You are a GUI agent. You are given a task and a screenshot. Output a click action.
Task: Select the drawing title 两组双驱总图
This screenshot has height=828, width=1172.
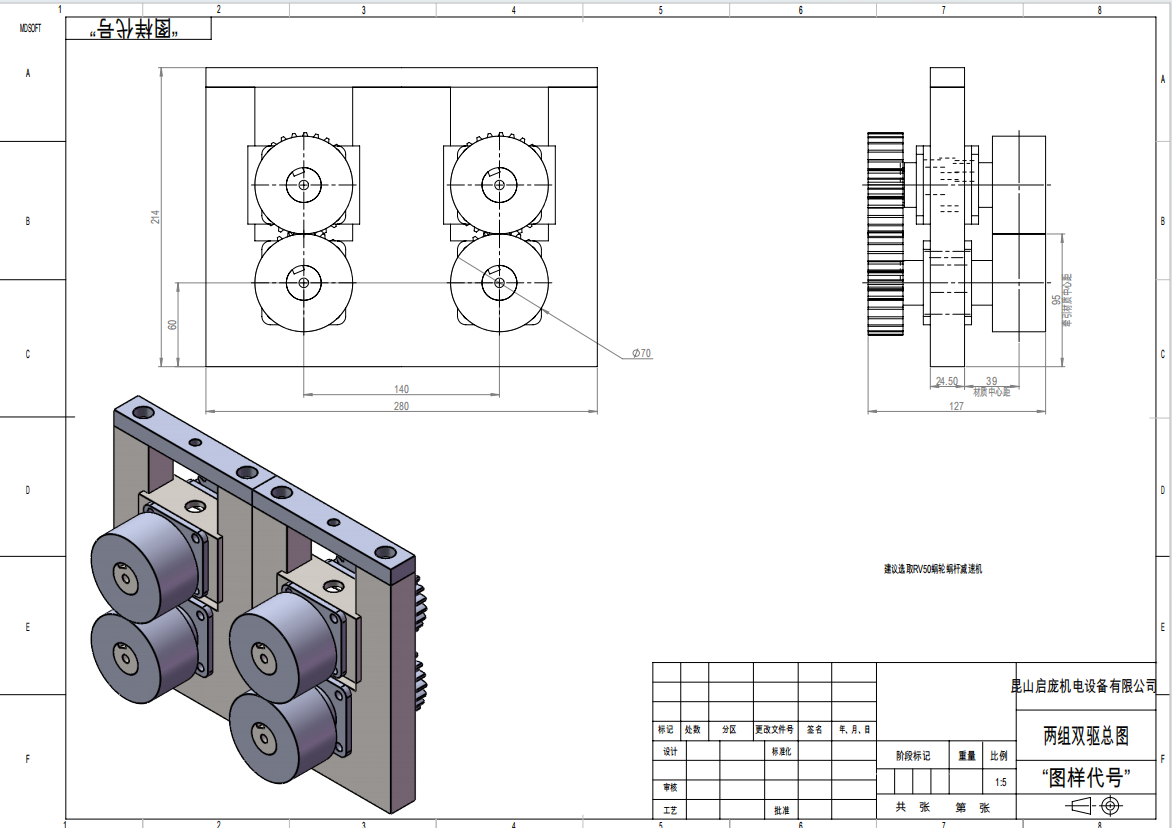[1086, 737]
